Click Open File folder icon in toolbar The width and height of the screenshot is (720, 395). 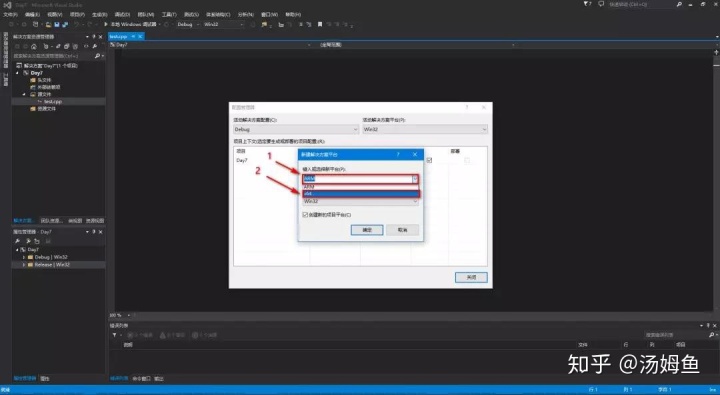pyautogui.click(x=48, y=24)
